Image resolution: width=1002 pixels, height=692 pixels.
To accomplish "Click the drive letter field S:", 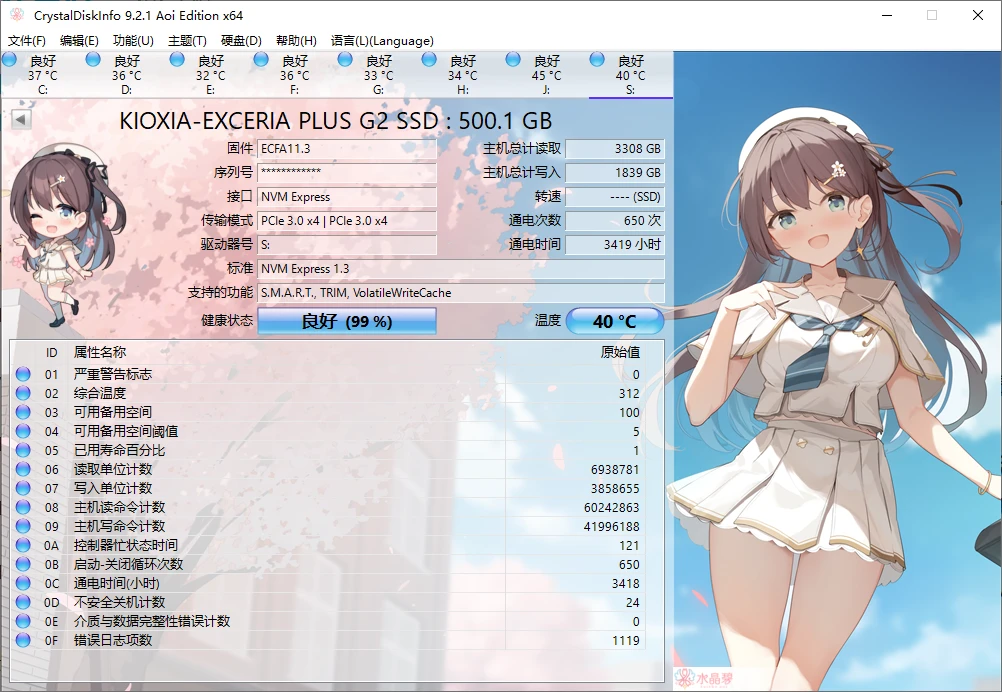I will [347, 245].
